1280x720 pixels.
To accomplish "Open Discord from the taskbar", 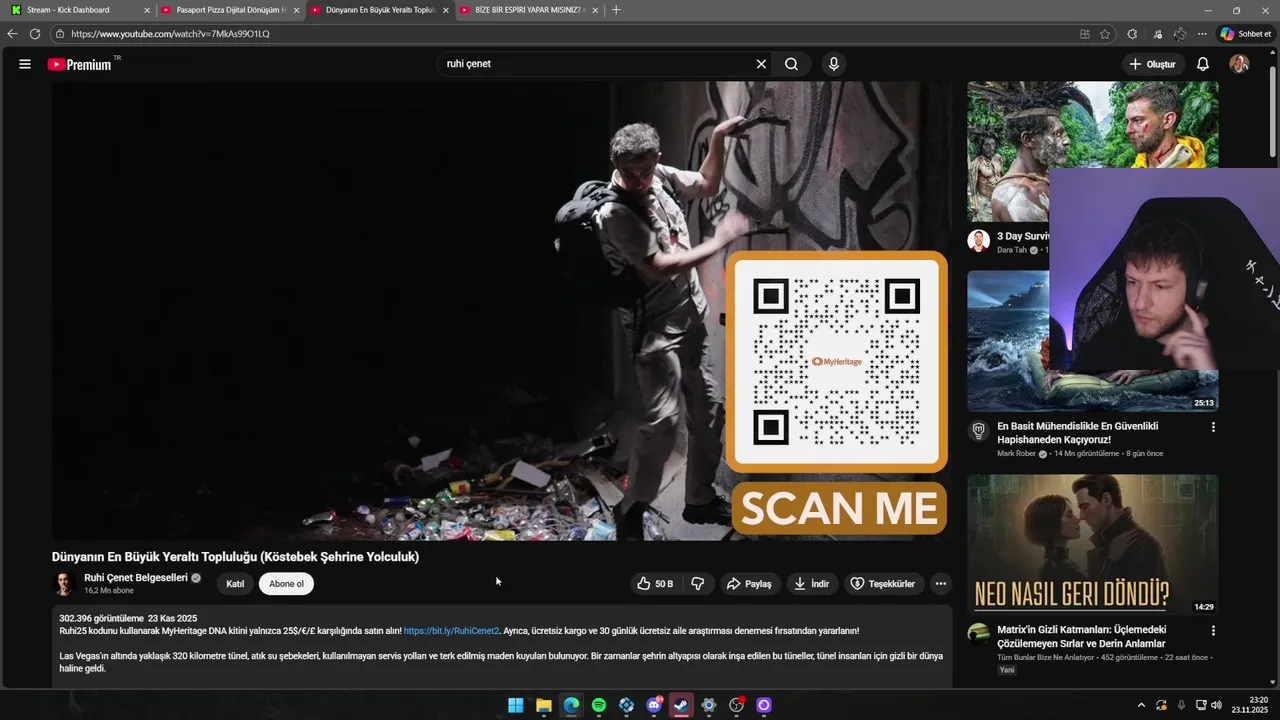I will pyautogui.click(x=654, y=705).
